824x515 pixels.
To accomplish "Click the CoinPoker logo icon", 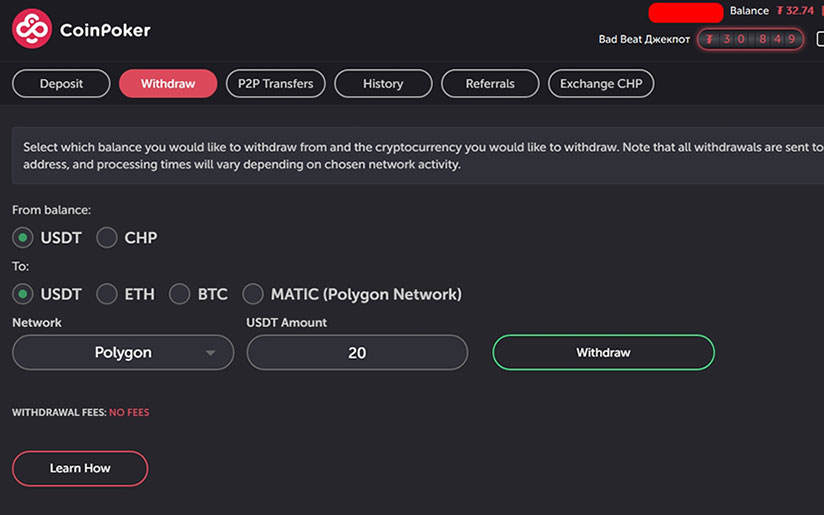I will (32, 29).
